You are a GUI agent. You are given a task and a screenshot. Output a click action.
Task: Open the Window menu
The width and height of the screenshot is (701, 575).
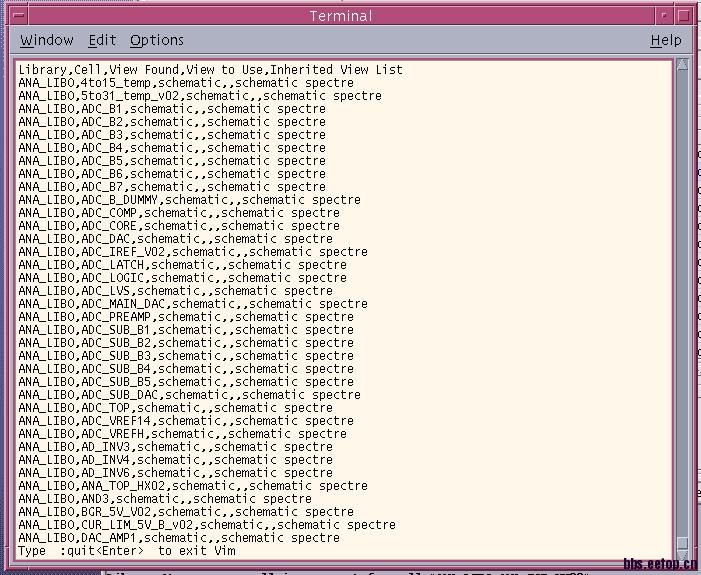[46, 40]
